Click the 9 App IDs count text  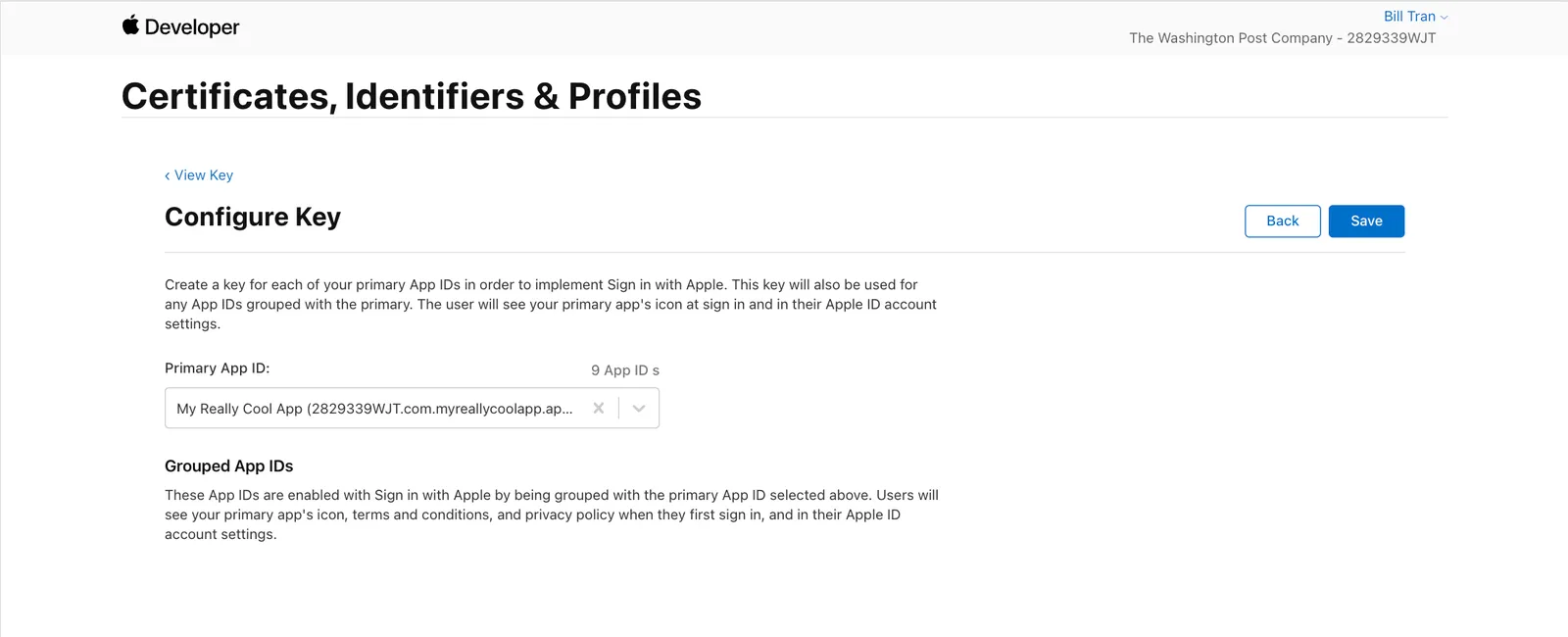[x=625, y=370]
